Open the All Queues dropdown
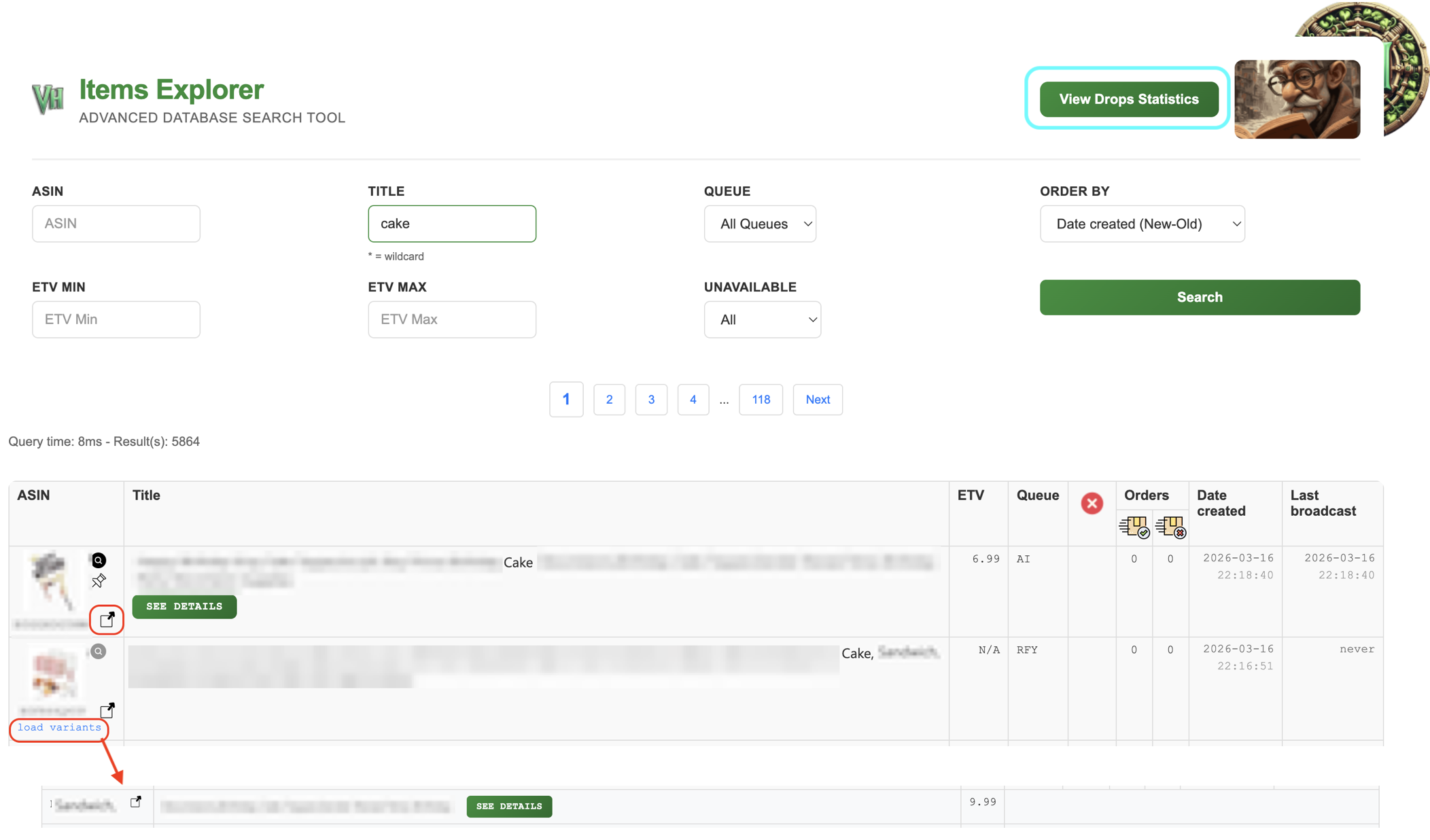This screenshot has width=1430, height=840. pos(760,224)
